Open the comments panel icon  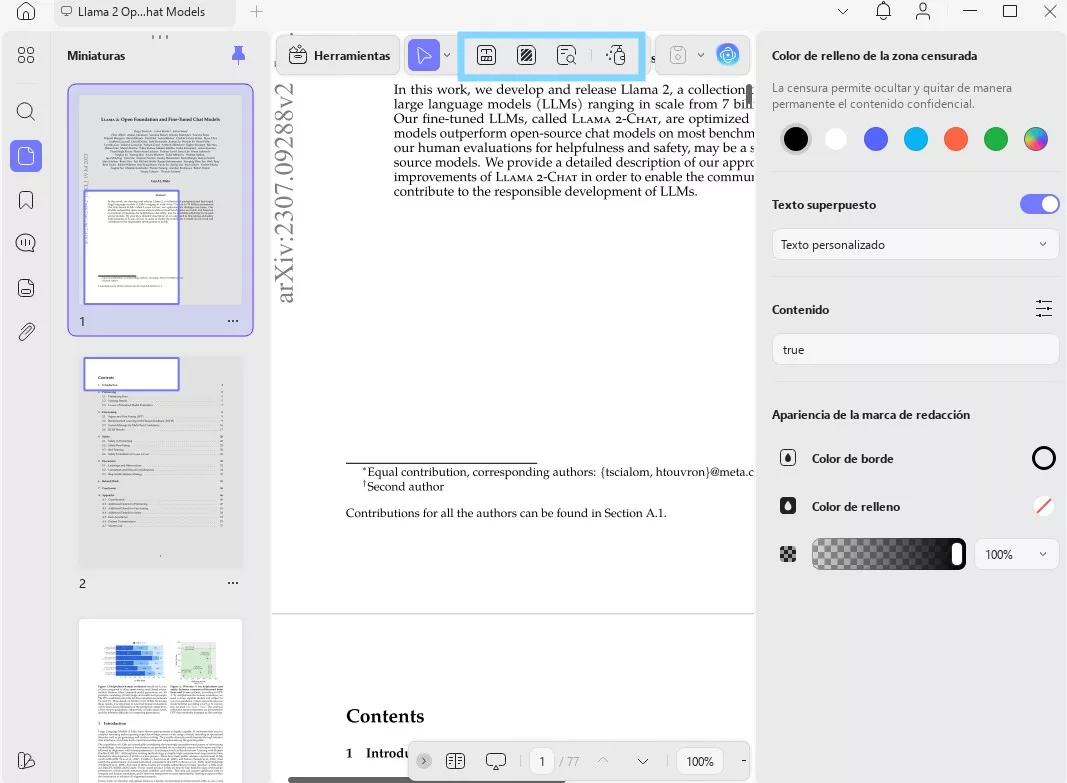pos(26,244)
